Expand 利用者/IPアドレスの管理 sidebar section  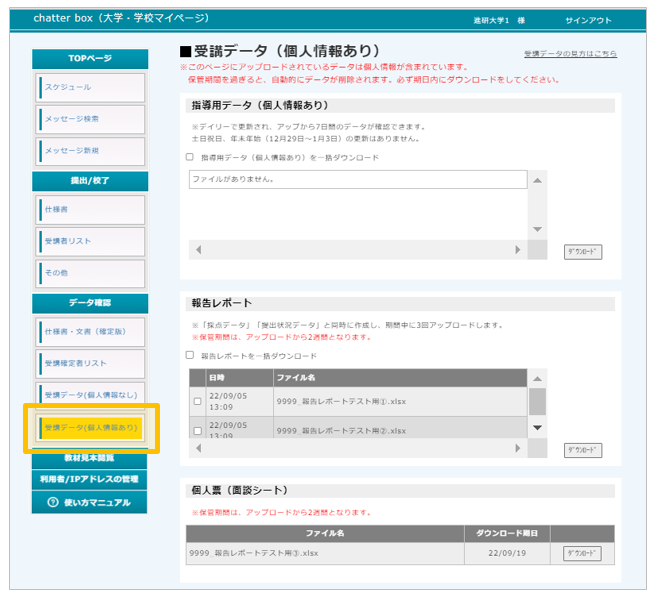90,480
